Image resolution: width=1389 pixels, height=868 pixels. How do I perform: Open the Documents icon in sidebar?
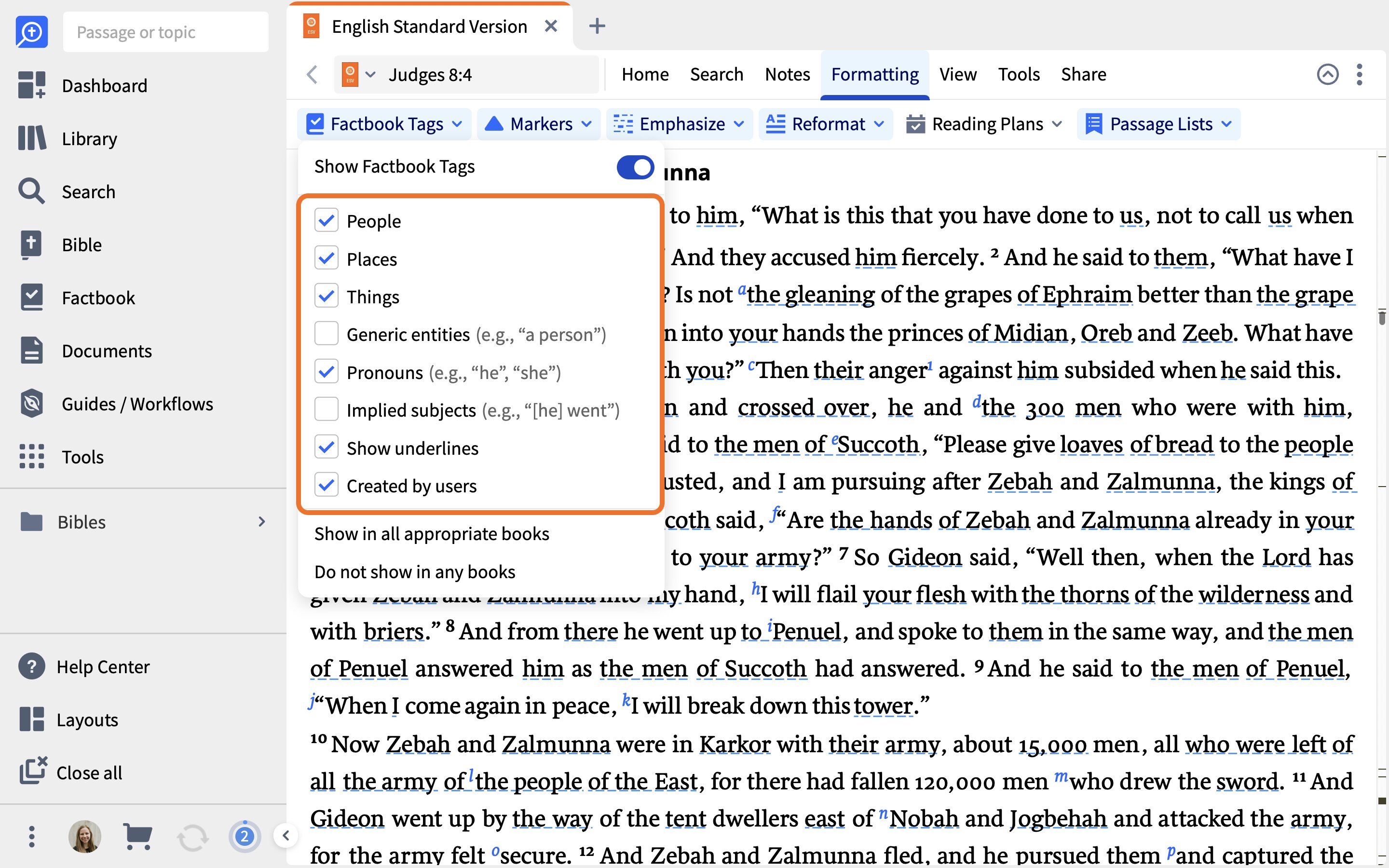click(31, 350)
